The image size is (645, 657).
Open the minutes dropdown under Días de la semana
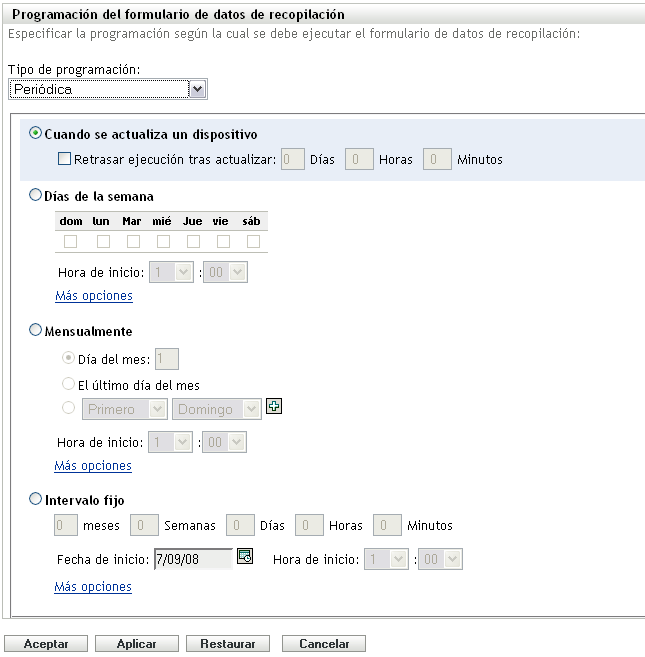(225, 272)
